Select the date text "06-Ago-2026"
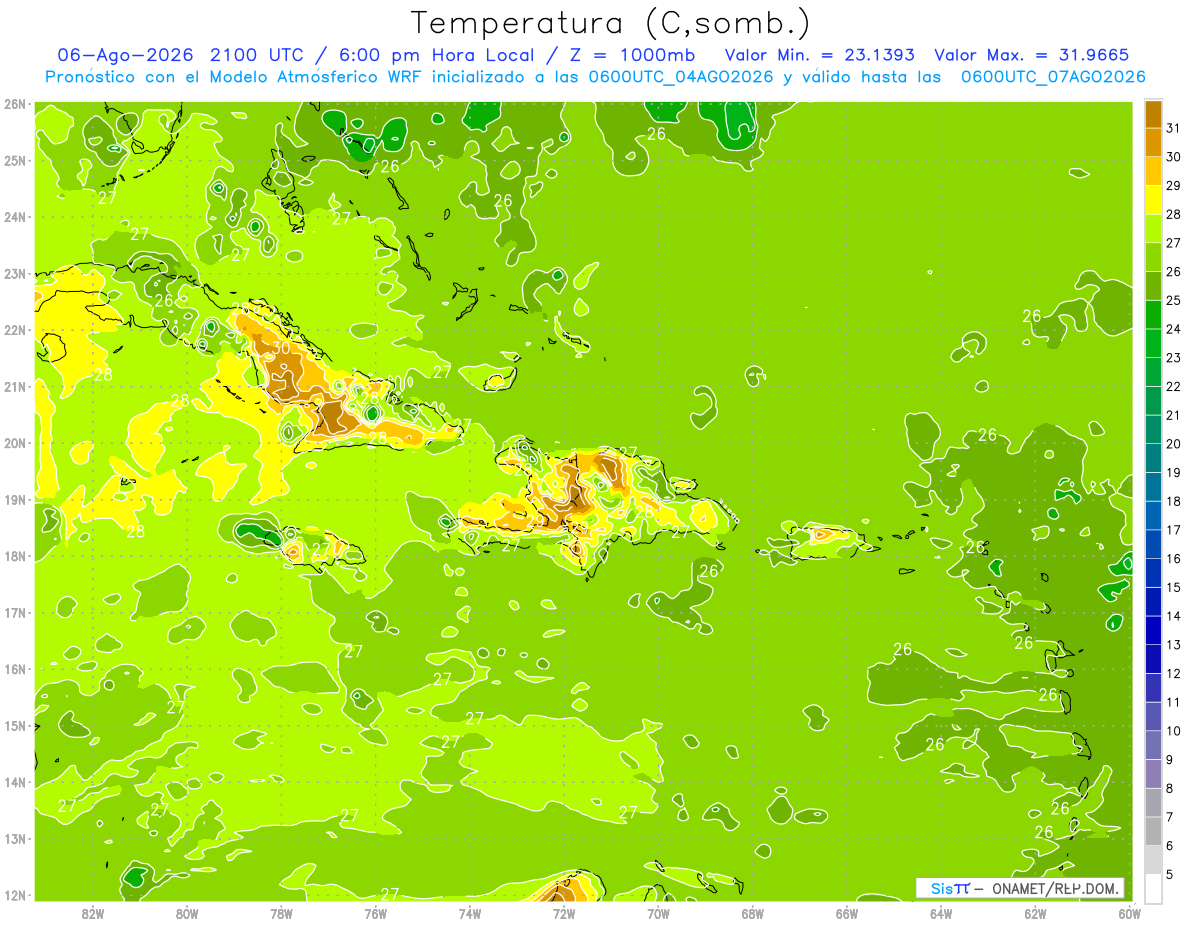1200x927 pixels. click(x=126, y=55)
